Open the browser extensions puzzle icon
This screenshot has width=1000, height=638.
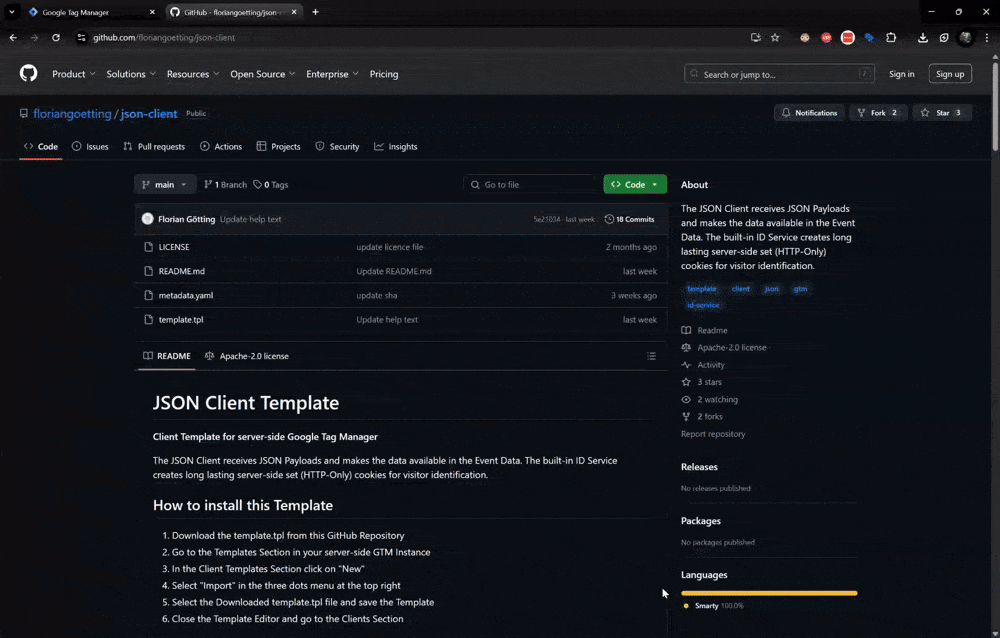891,38
